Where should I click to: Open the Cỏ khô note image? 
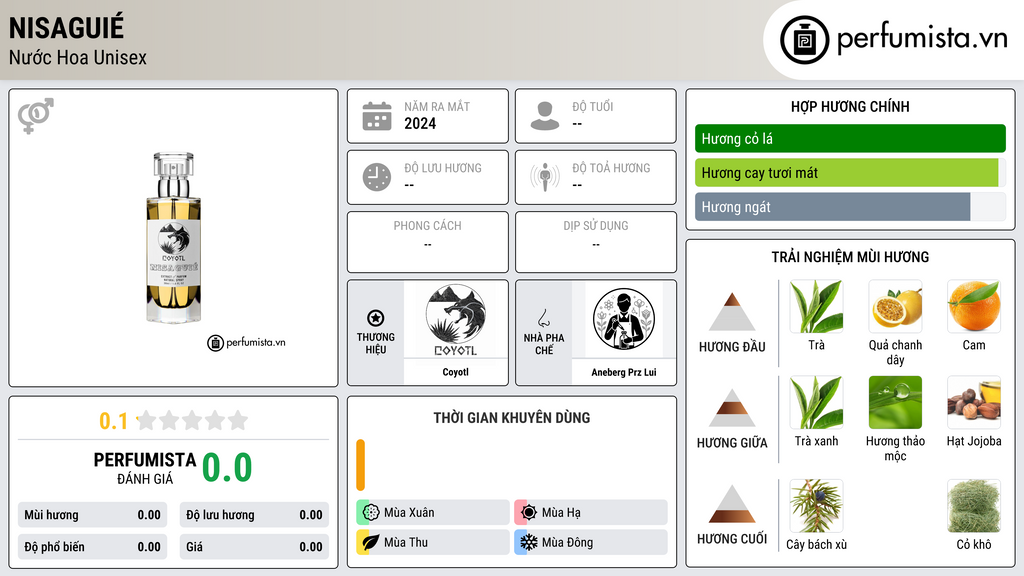pyautogui.click(x=974, y=506)
